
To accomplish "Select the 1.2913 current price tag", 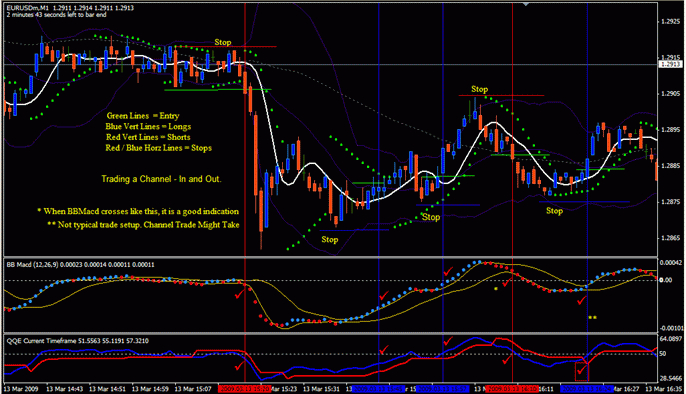I will click(670, 64).
